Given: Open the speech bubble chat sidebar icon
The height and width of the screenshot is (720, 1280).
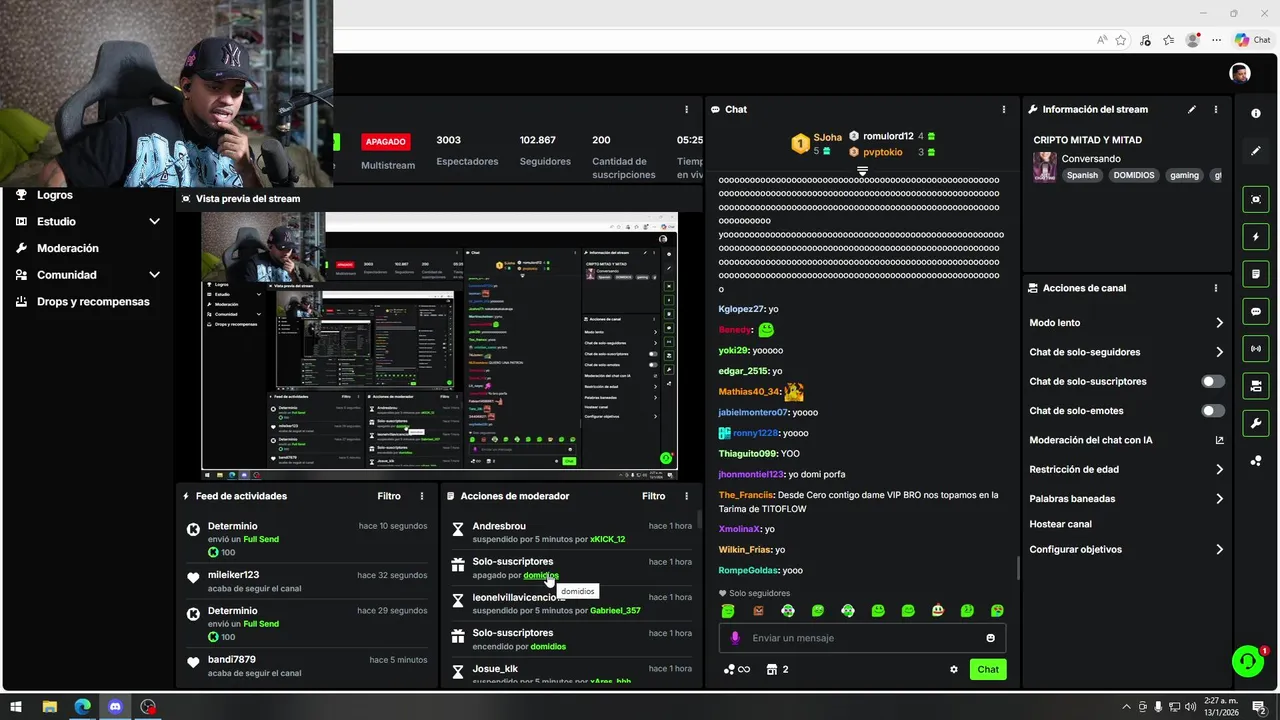Looking at the screenshot, I should (1256, 311).
